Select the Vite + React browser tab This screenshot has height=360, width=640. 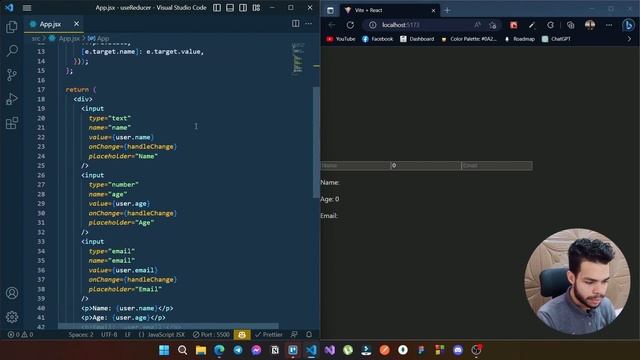pyautogui.click(x=389, y=10)
